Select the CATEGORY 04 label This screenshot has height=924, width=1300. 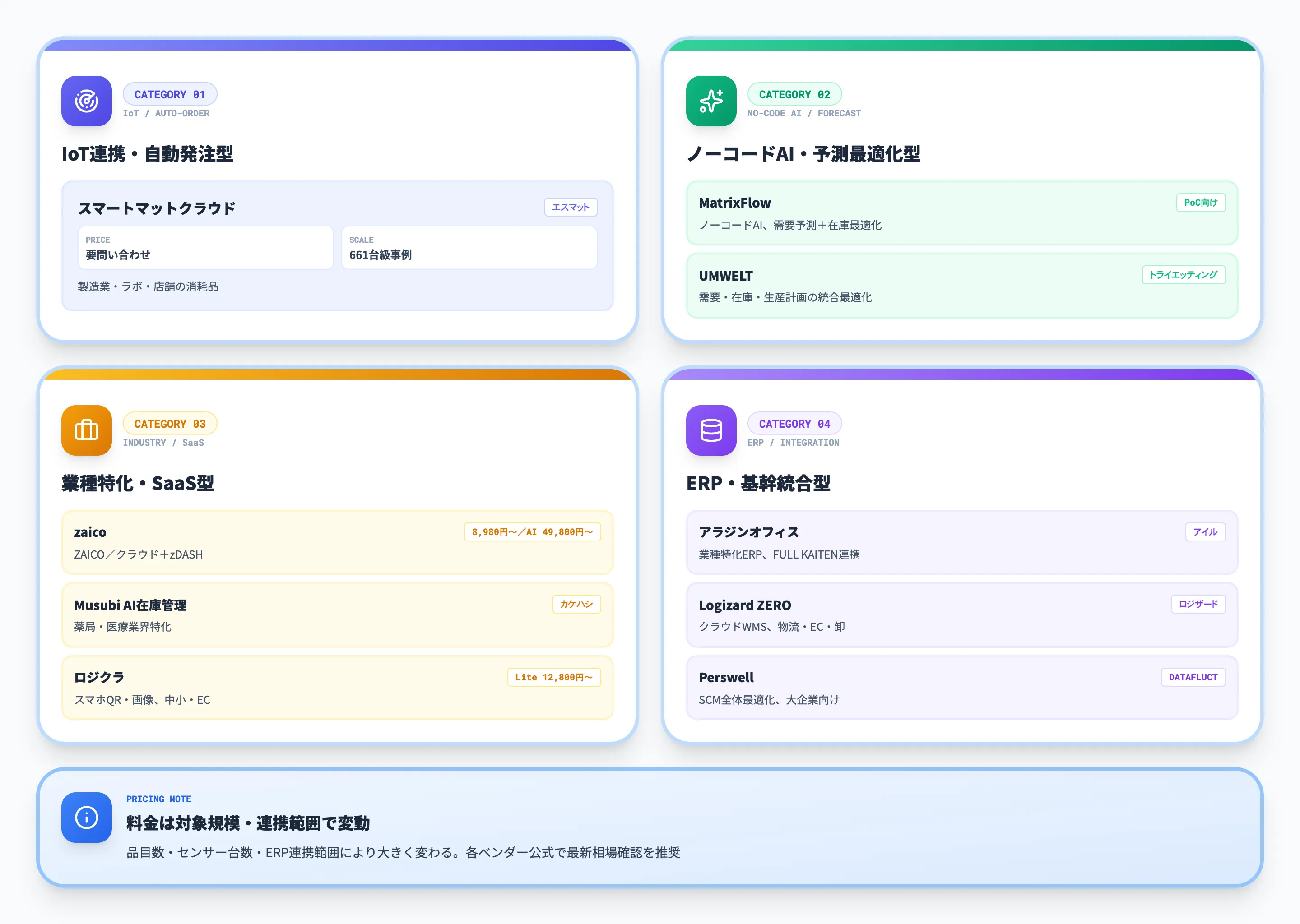794,423
